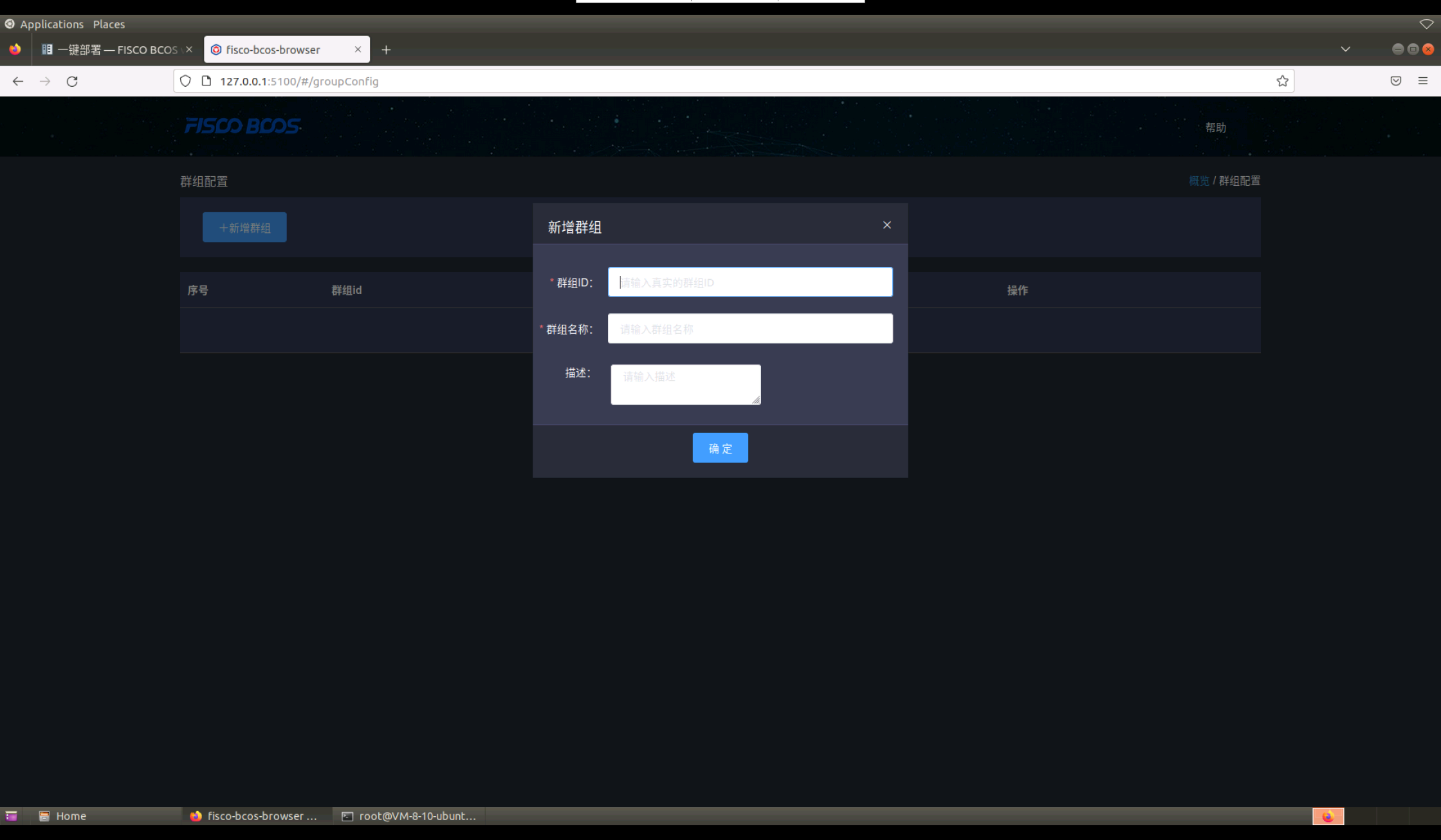The width and height of the screenshot is (1441, 840).
Task: Click the FISCO BCOS logo
Action: (242, 125)
